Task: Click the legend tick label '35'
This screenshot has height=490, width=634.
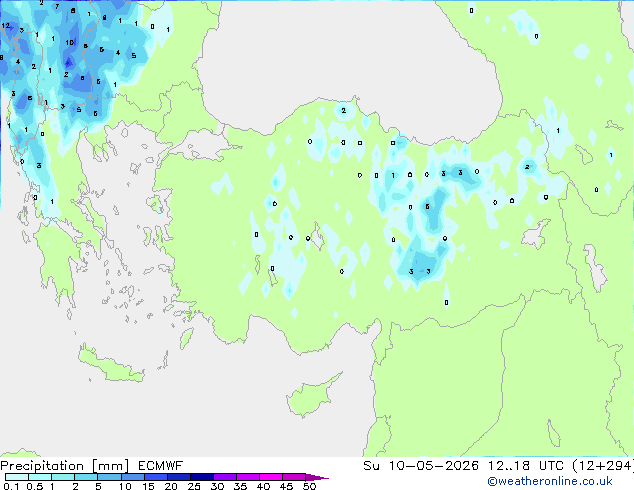Action: click(x=240, y=486)
